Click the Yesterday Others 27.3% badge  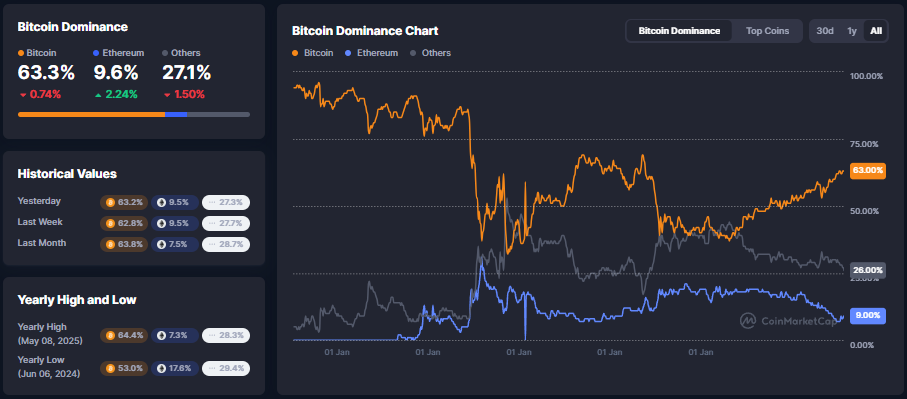pyautogui.click(x=226, y=202)
